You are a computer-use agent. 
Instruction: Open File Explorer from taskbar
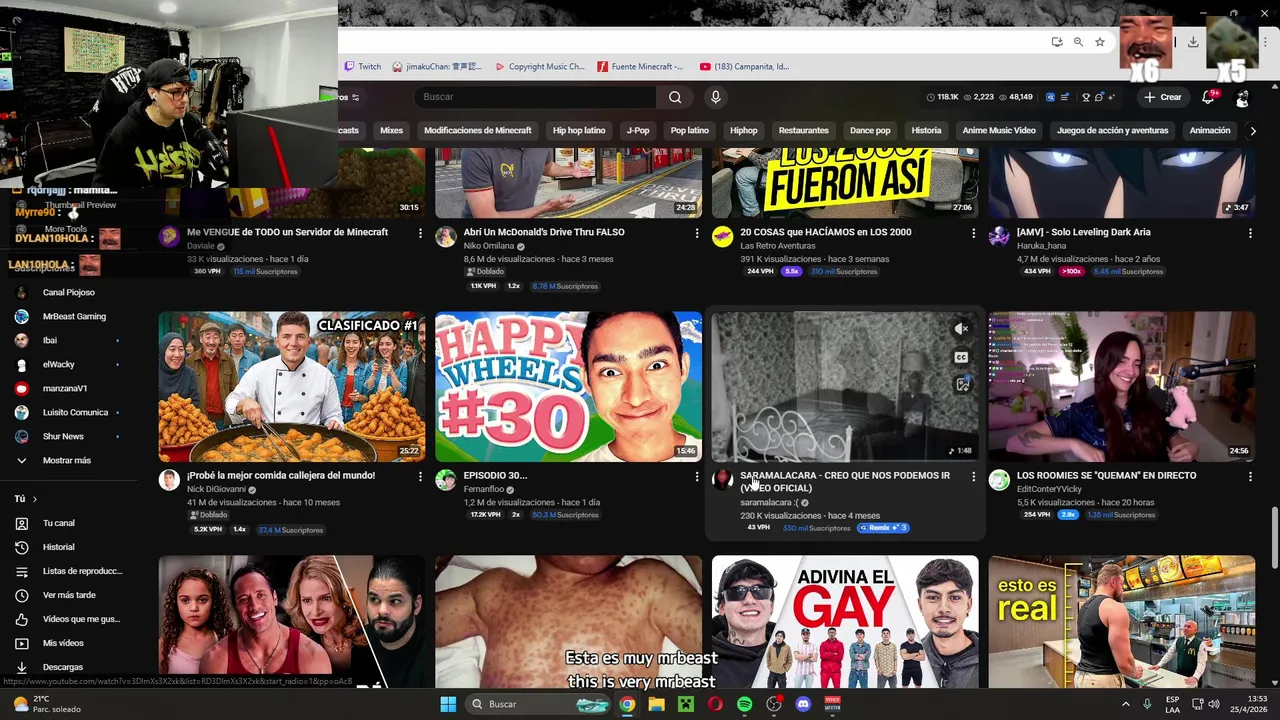tap(656, 704)
